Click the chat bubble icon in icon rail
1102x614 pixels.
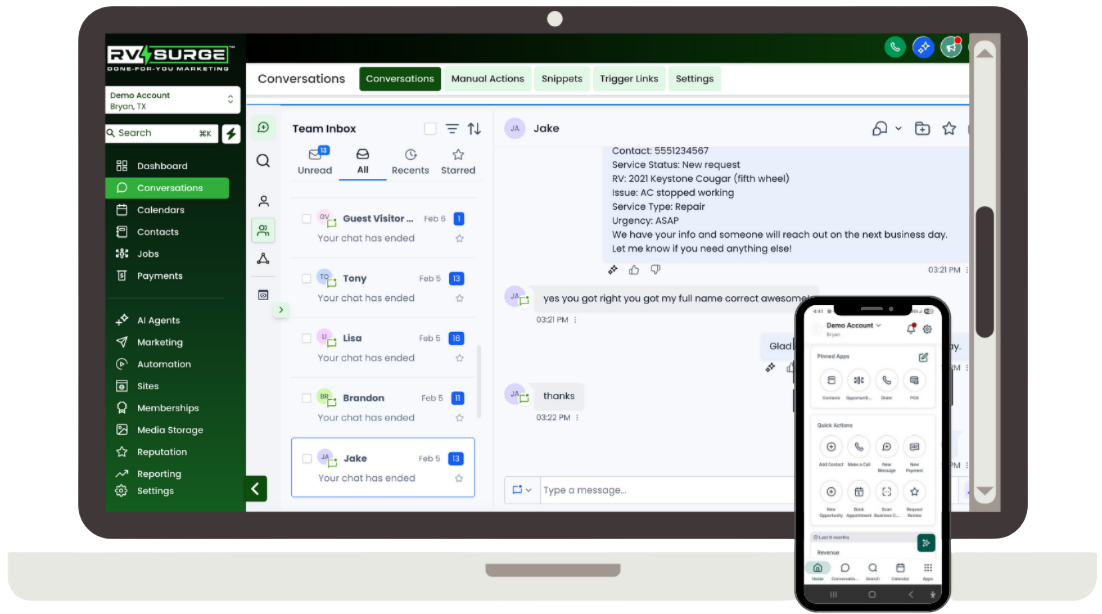coord(263,128)
